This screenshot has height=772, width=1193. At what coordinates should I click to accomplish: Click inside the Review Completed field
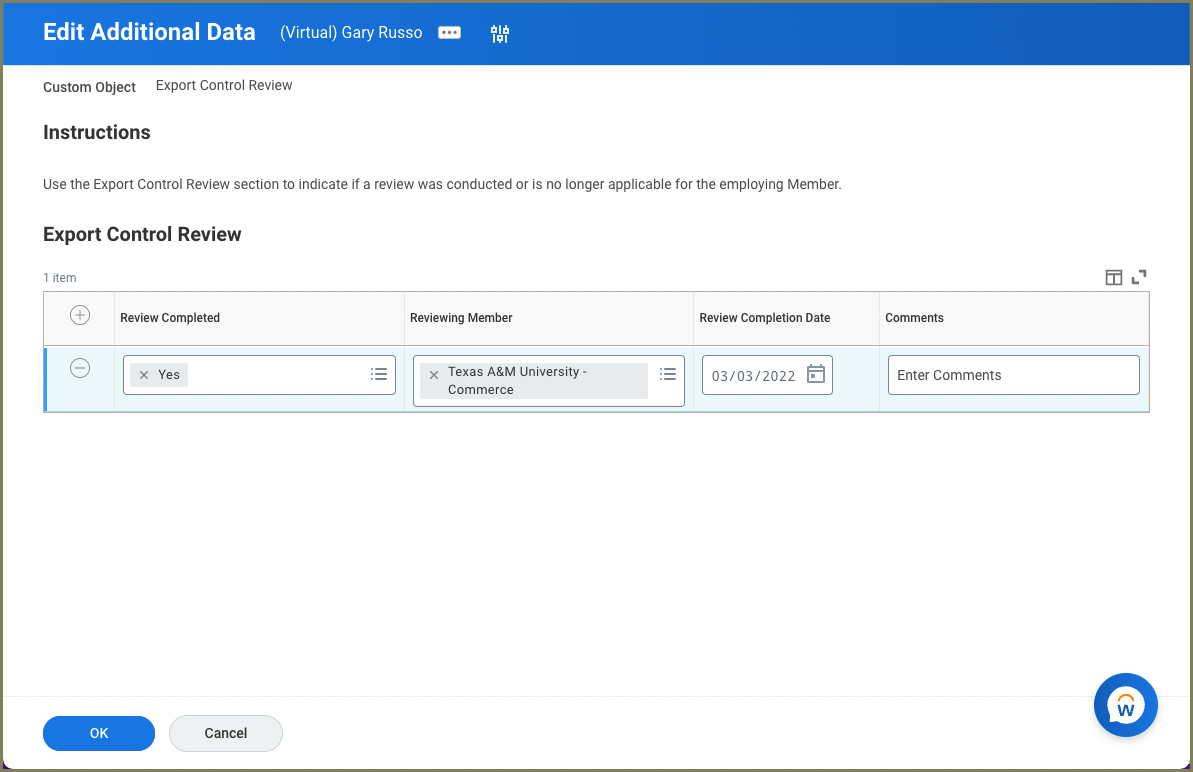(275, 375)
